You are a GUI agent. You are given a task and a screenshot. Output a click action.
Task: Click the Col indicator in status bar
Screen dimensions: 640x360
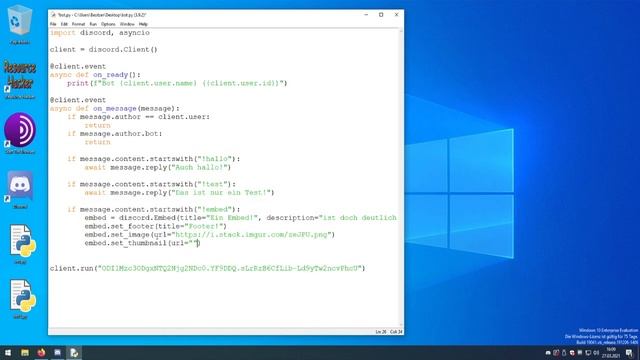click(x=396, y=332)
